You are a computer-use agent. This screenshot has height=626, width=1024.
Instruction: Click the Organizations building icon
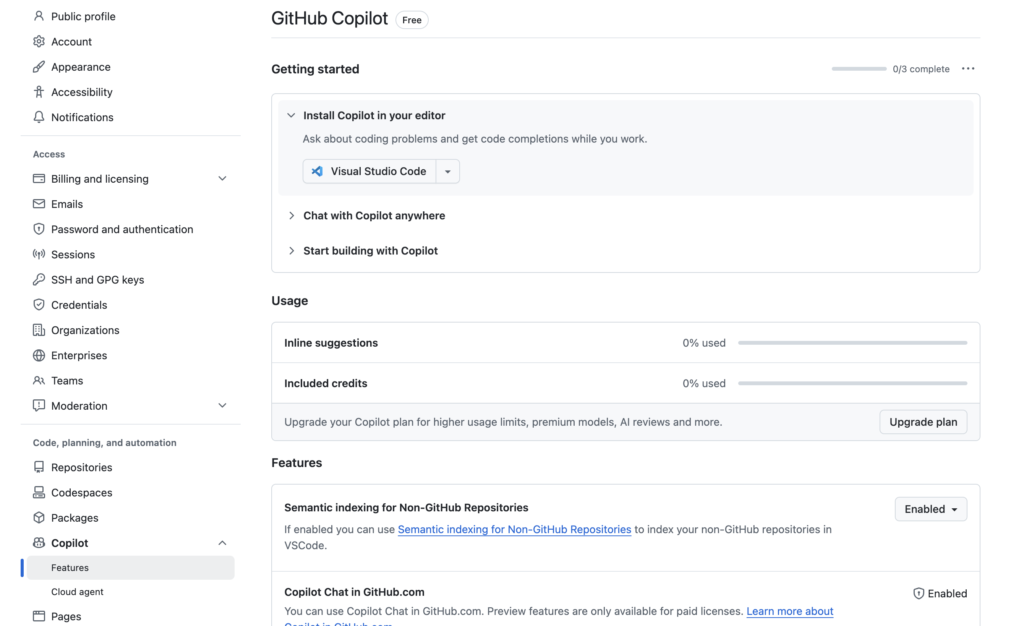(39, 330)
